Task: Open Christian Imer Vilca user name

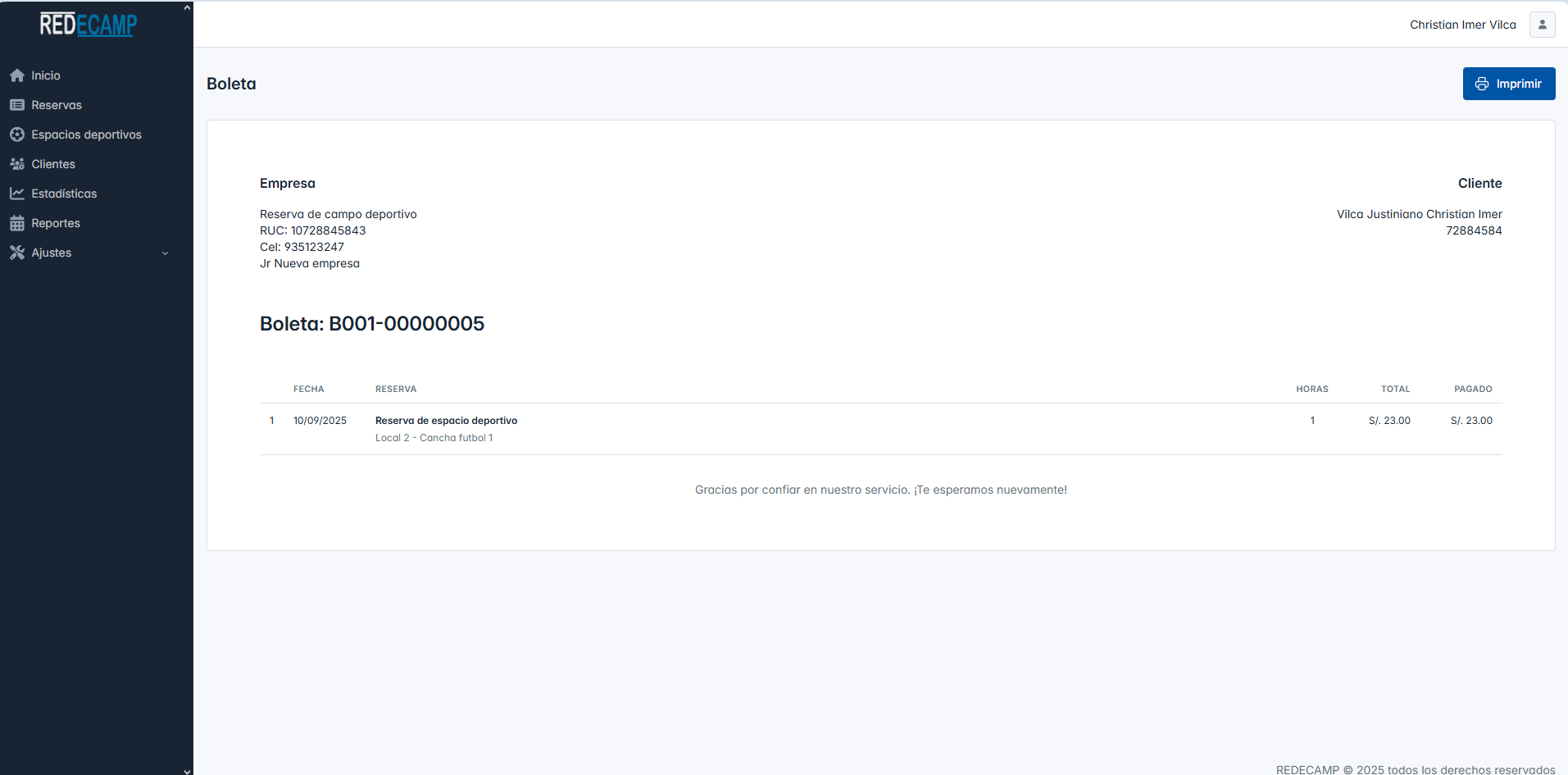Action: coord(1462,25)
